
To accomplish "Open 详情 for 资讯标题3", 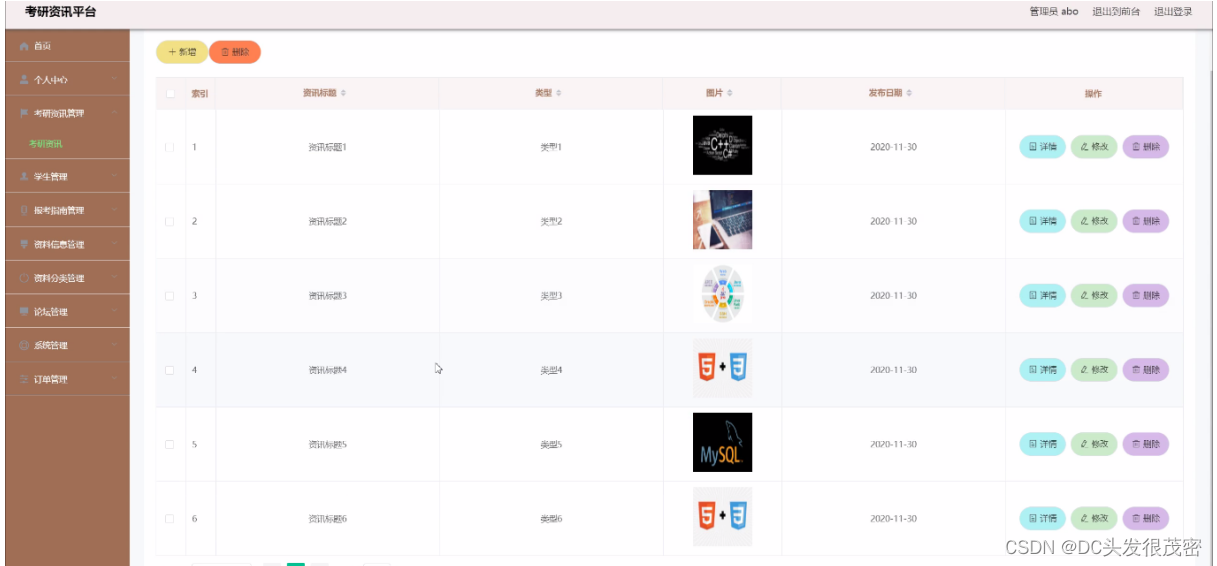I will tap(1042, 296).
